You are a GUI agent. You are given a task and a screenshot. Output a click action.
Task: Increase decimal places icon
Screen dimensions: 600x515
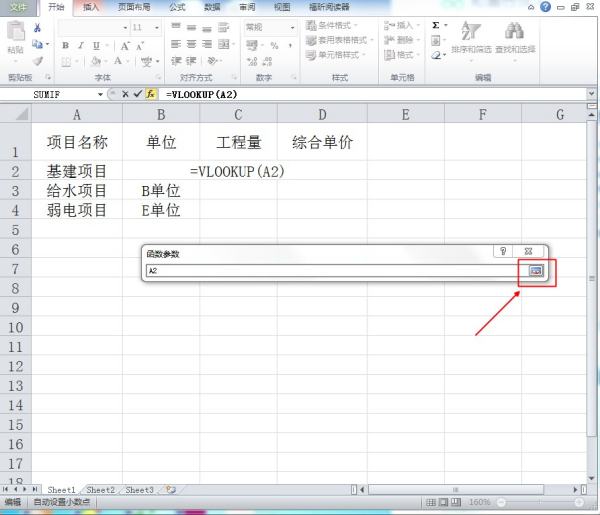click(x=252, y=61)
